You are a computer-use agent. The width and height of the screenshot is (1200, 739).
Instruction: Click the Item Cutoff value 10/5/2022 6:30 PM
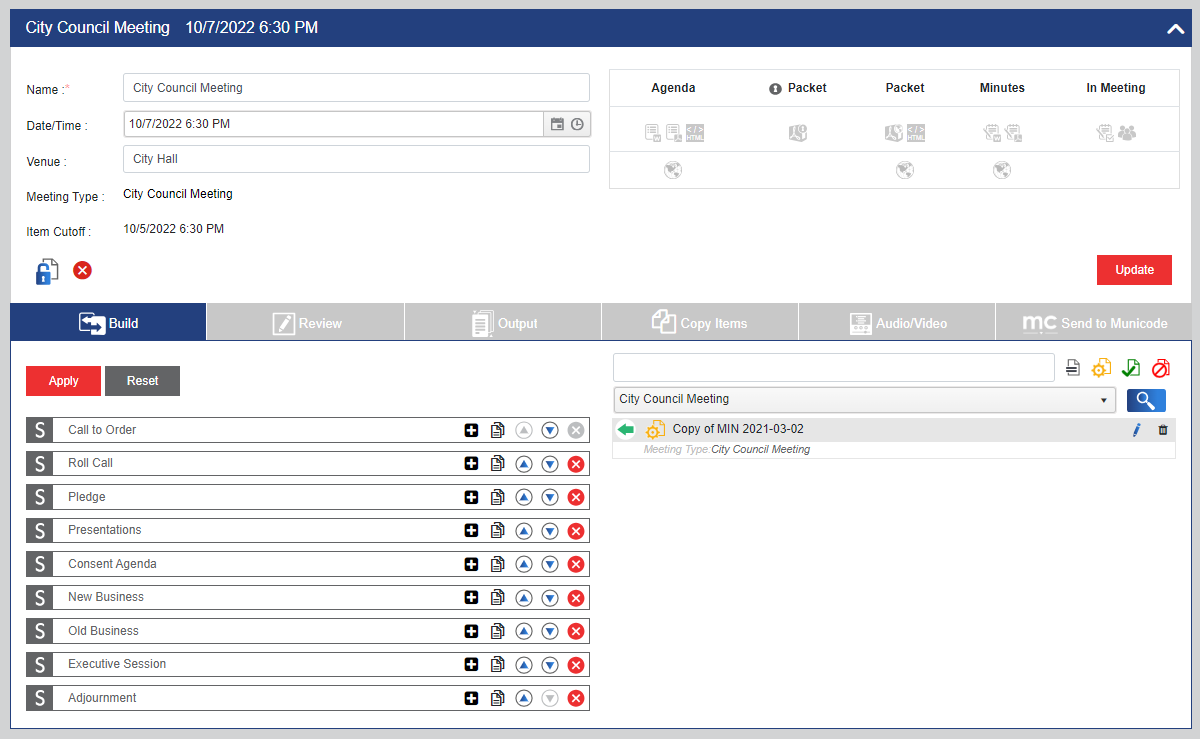tap(174, 229)
